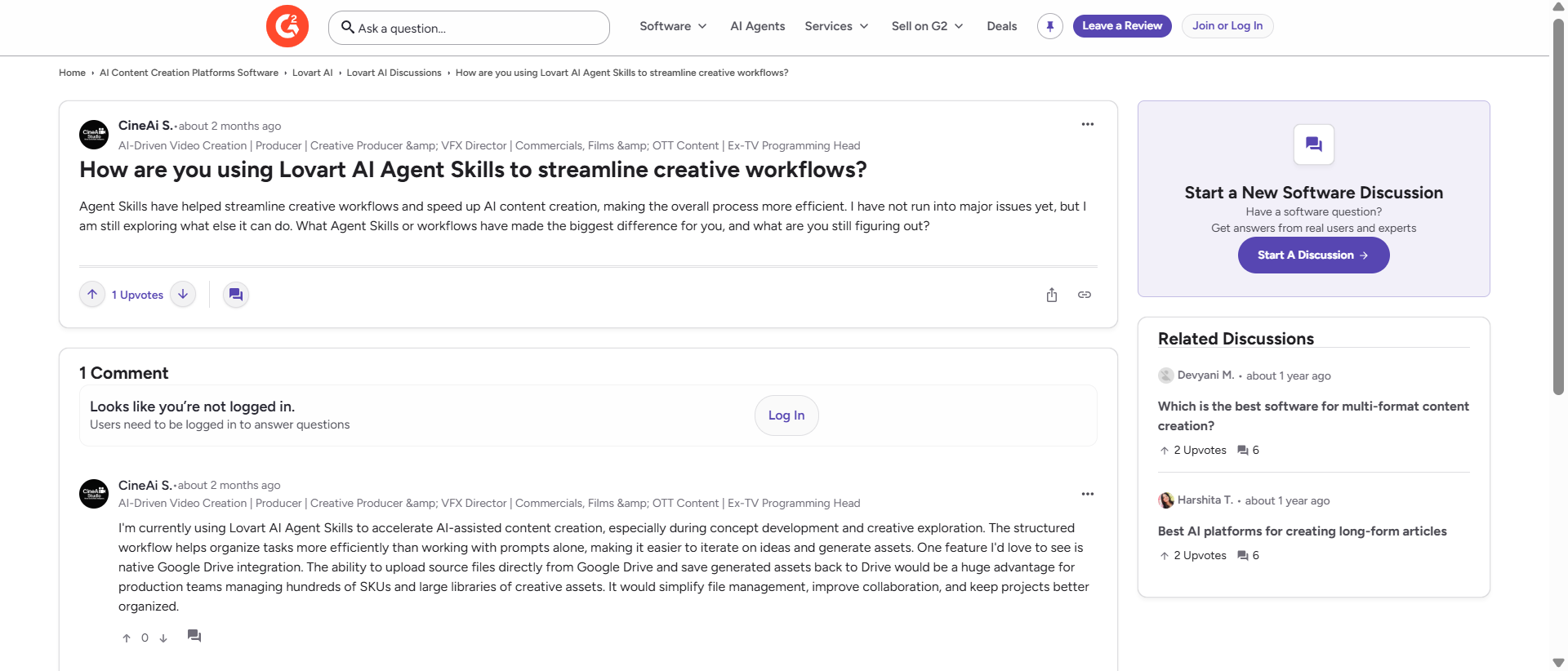Open the pinned items pin icon
1568x671 pixels.
(1050, 26)
